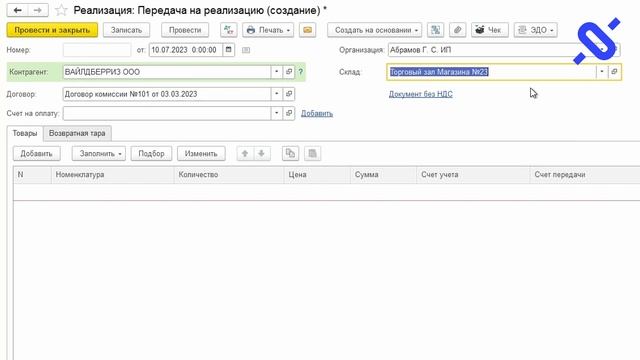This screenshot has width=640, height=360.
Task: Open the Договор record with open icon
Action: (x=289, y=94)
